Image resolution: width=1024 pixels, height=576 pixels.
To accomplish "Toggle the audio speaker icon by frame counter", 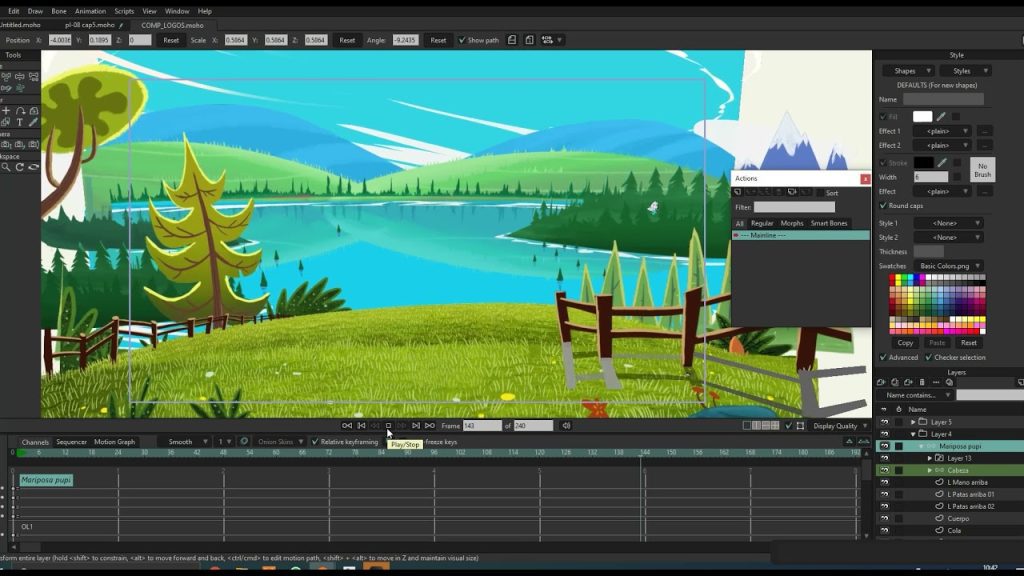I will tap(566, 426).
